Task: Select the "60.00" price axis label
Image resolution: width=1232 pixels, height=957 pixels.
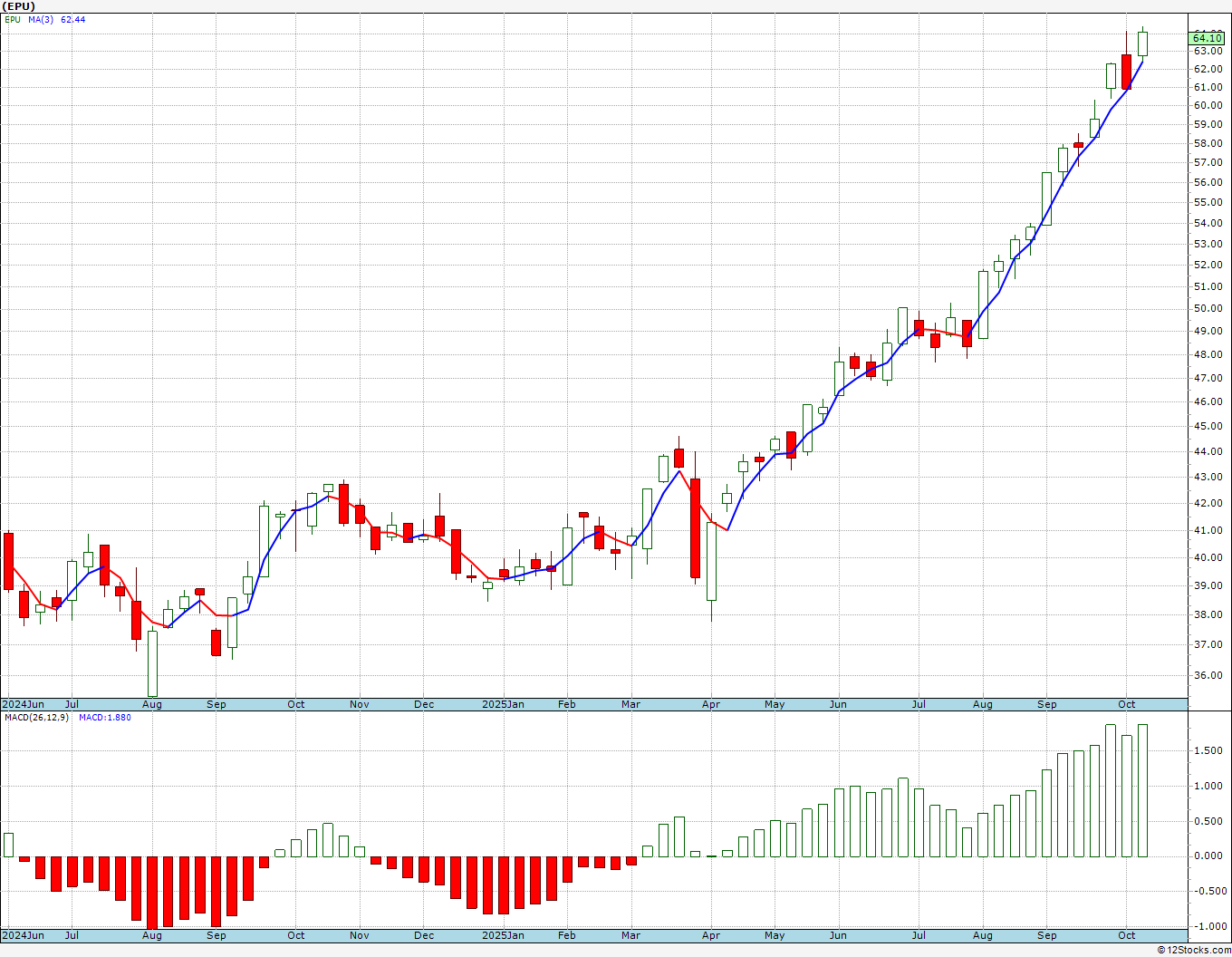Action: pyautogui.click(x=1208, y=105)
